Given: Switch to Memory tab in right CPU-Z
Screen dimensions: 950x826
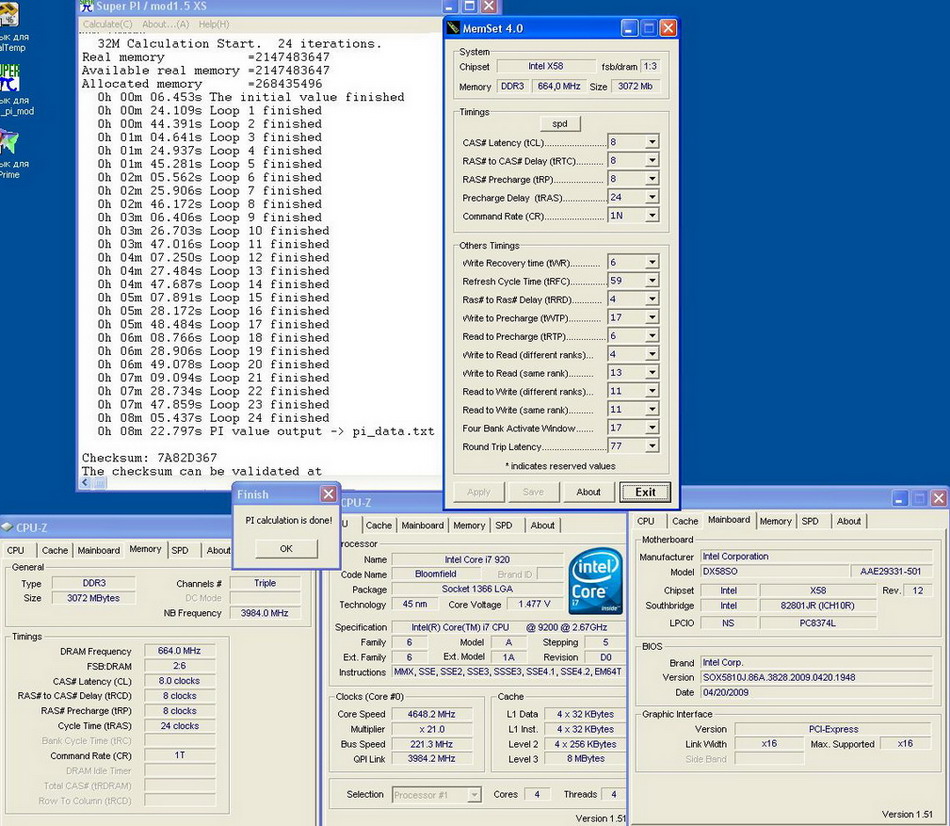Looking at the screenshot, I should [776, 521].
